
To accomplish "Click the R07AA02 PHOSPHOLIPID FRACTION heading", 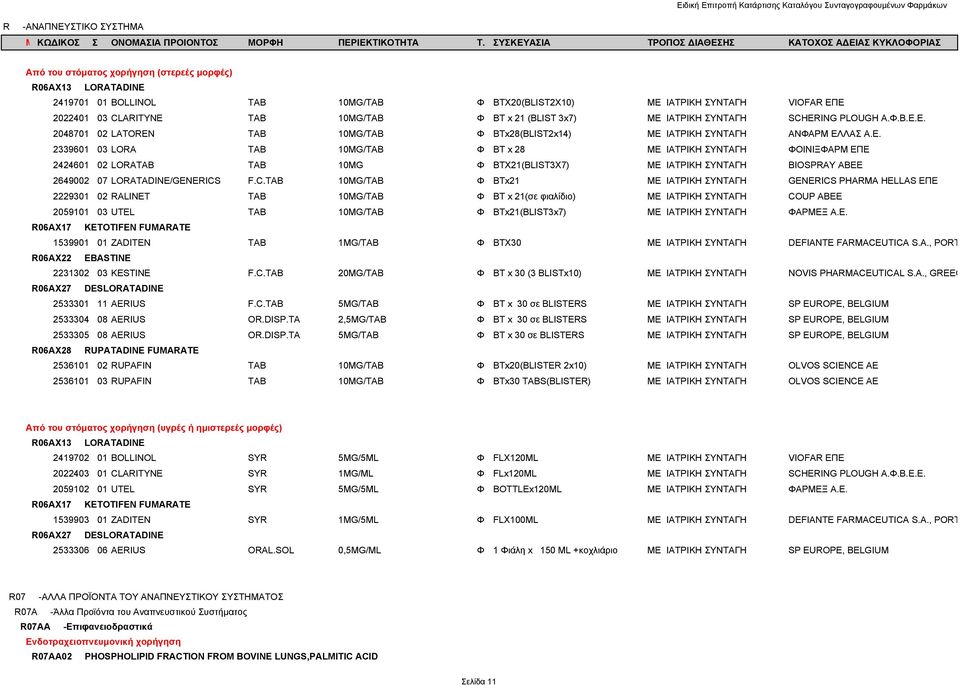I will tap(204, 657).
